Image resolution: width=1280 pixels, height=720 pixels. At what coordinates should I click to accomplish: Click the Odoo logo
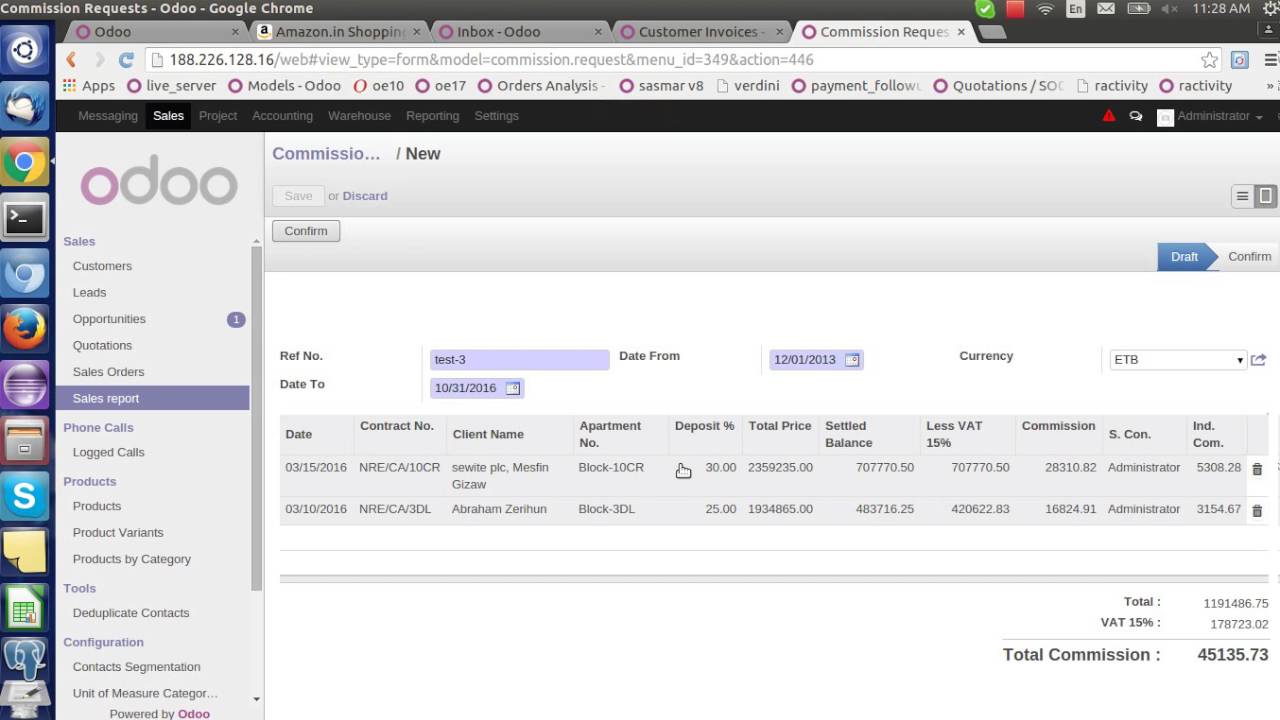(159, 180)
